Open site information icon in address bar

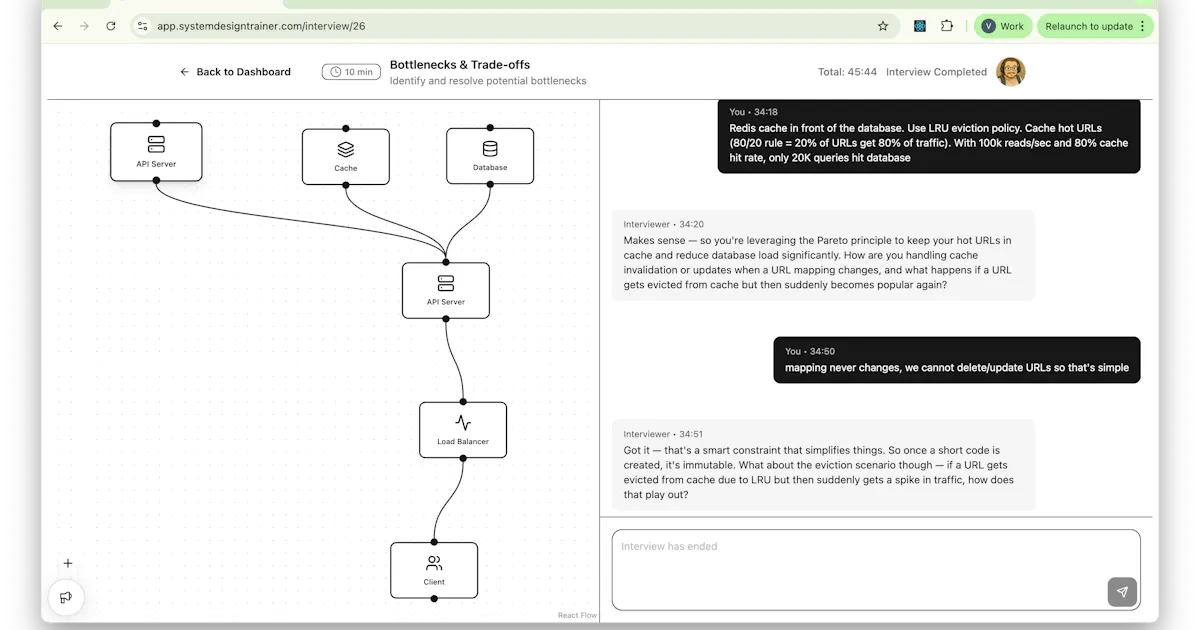(x=143, y=26)
